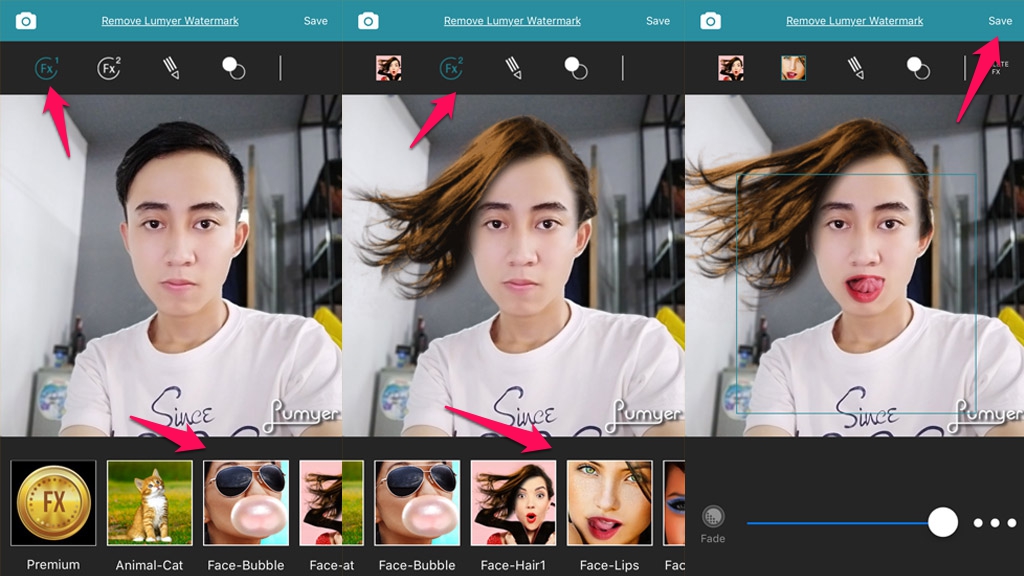
Task: Tap overlapping circles blend icon in middle panel
Action: 575,68
